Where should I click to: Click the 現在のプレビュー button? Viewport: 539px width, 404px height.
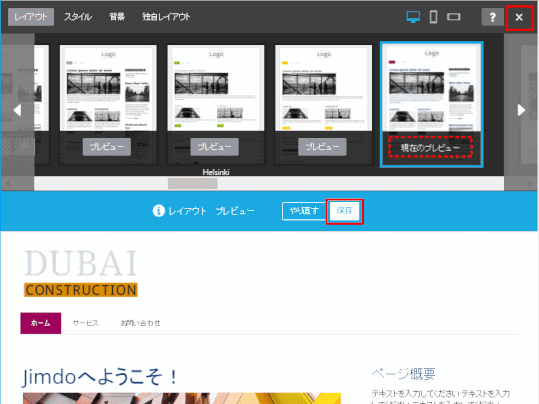coord(430,148)
